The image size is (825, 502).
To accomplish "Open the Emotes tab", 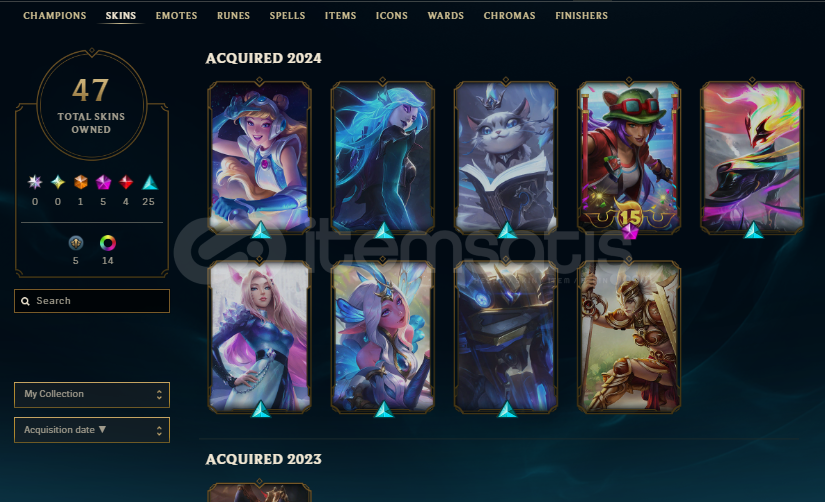I will 176,16.
